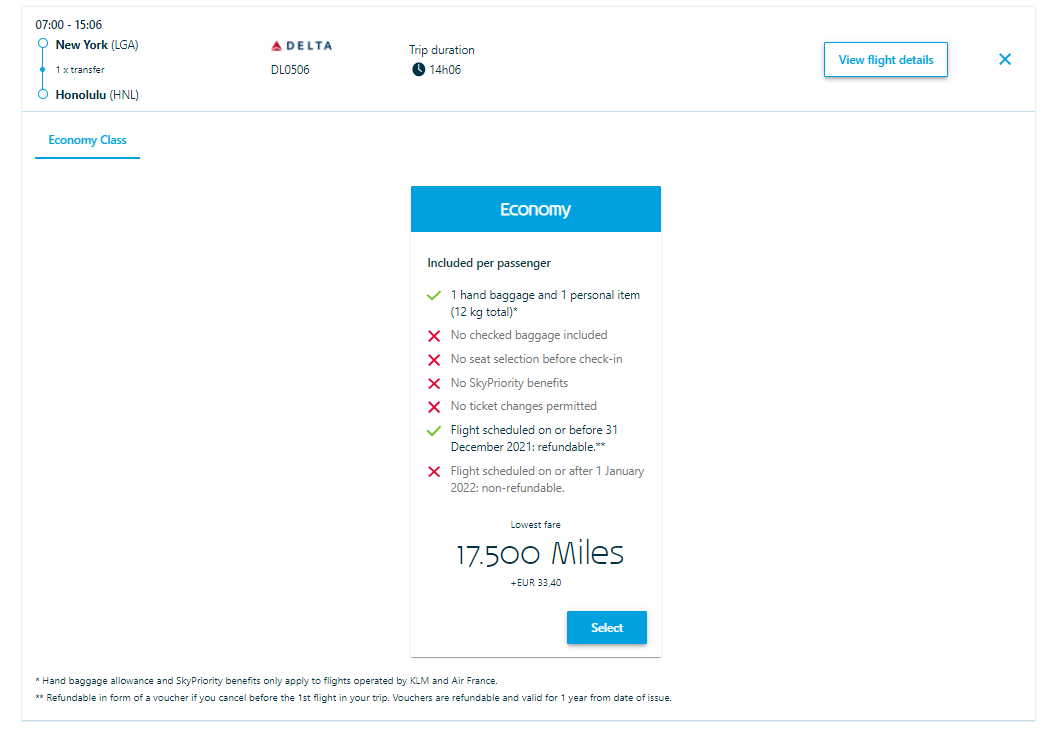Click the origin circle for New York
Screen dimensions: 1056x729
pyautogui.click(x=41, y=44)
